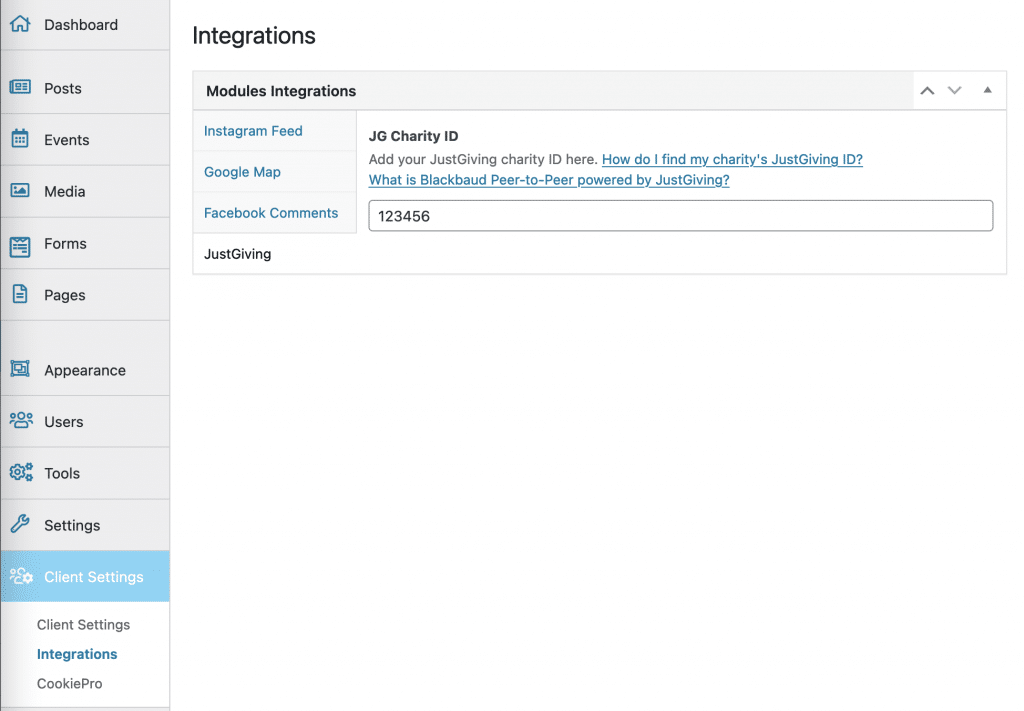Click the JG Charity ID input field

point(680,216)
